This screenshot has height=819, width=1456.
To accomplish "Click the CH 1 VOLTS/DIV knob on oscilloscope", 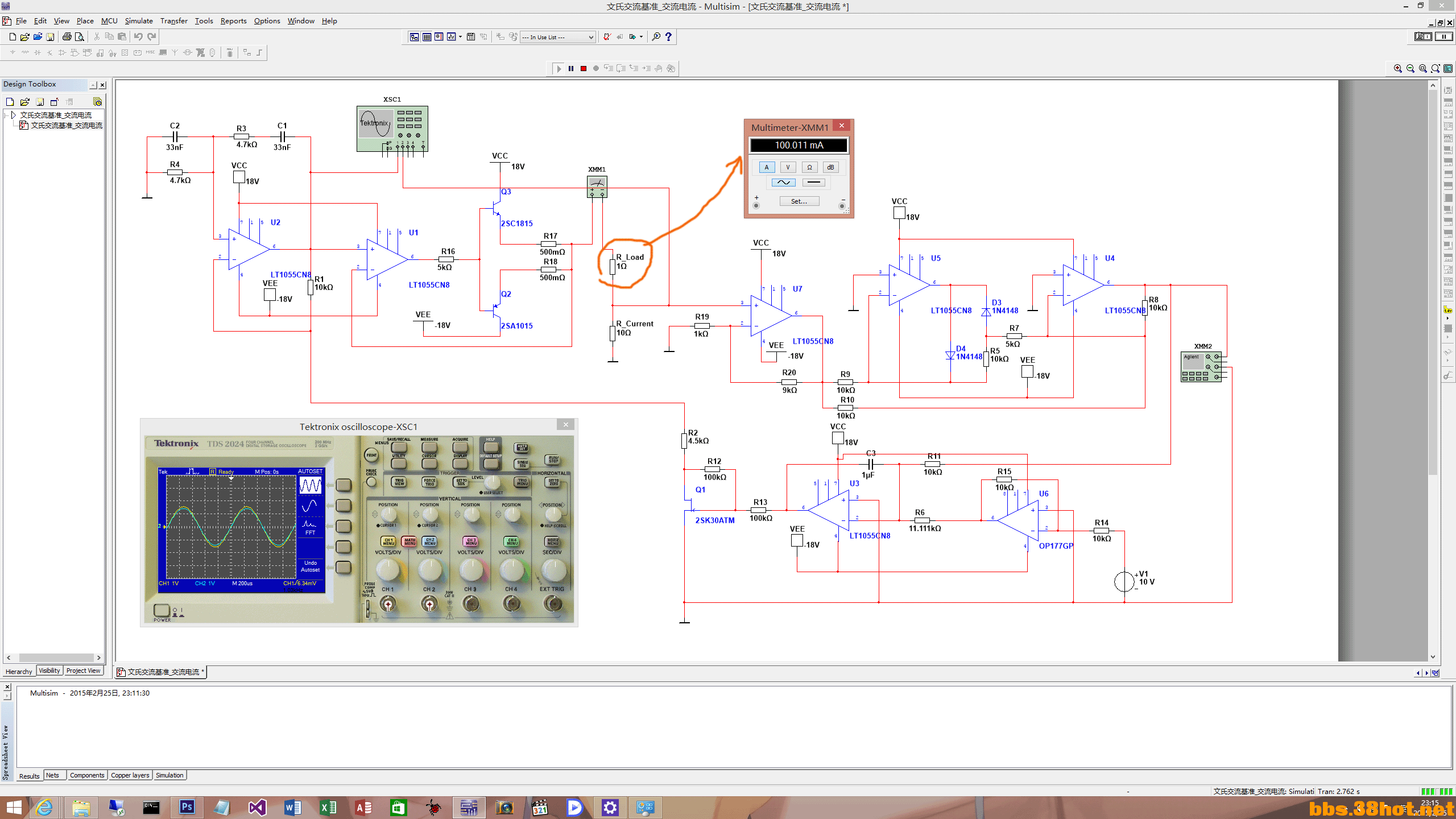I will (388, 569).
